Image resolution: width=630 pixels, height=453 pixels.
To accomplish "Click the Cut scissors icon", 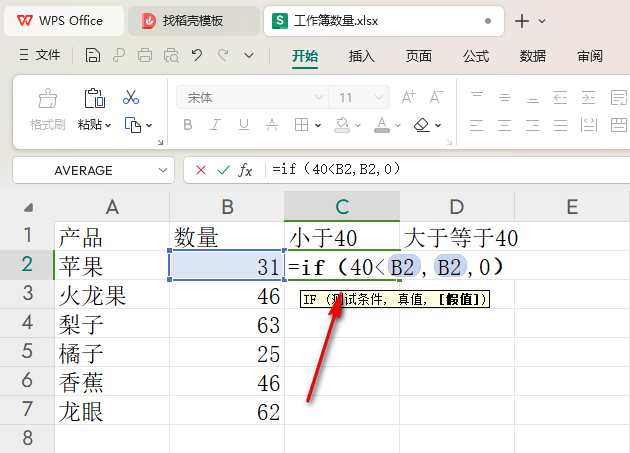I will click(131, 98).
